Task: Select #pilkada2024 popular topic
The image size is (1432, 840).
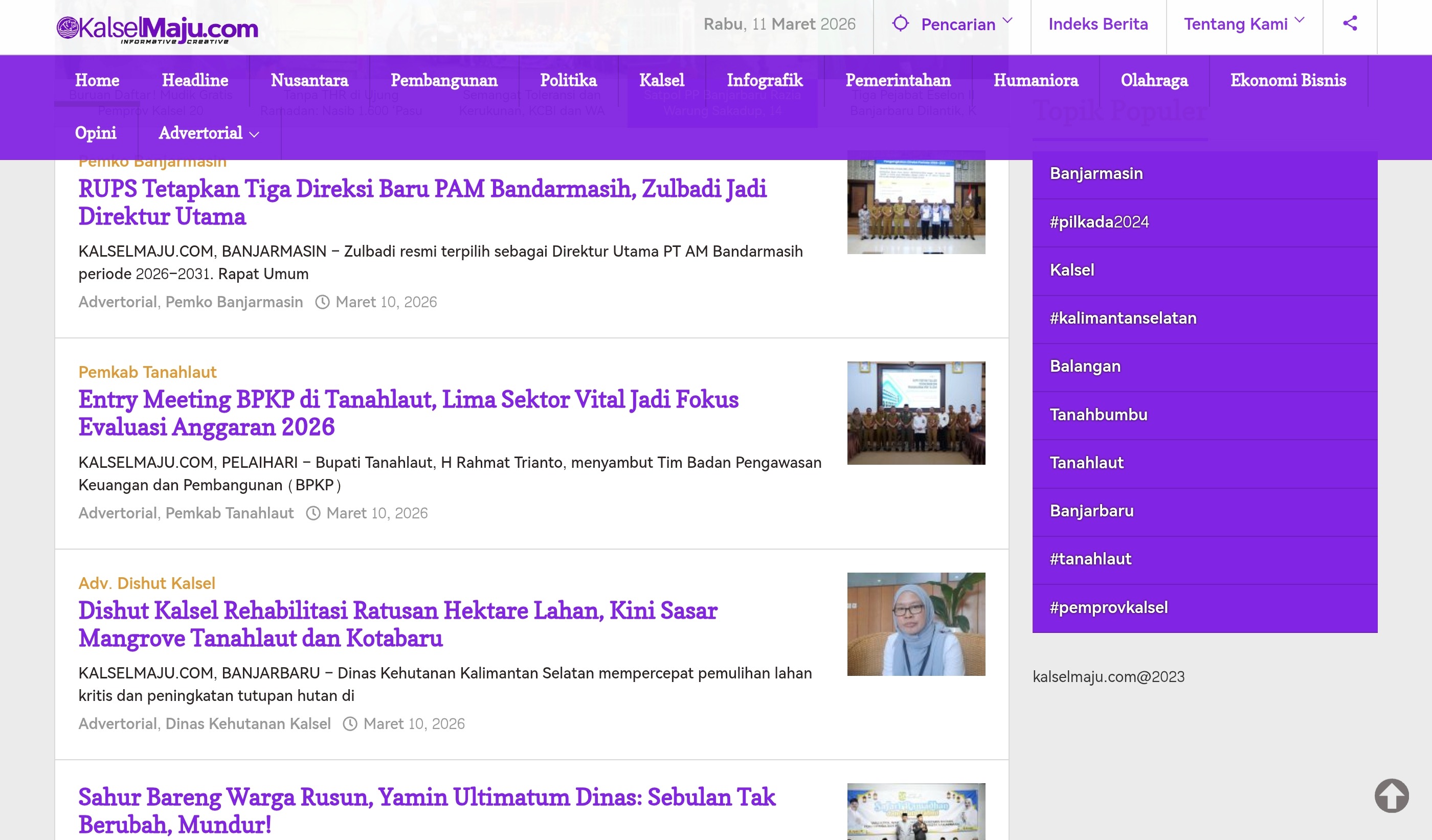Action: tap(1205, 222)
